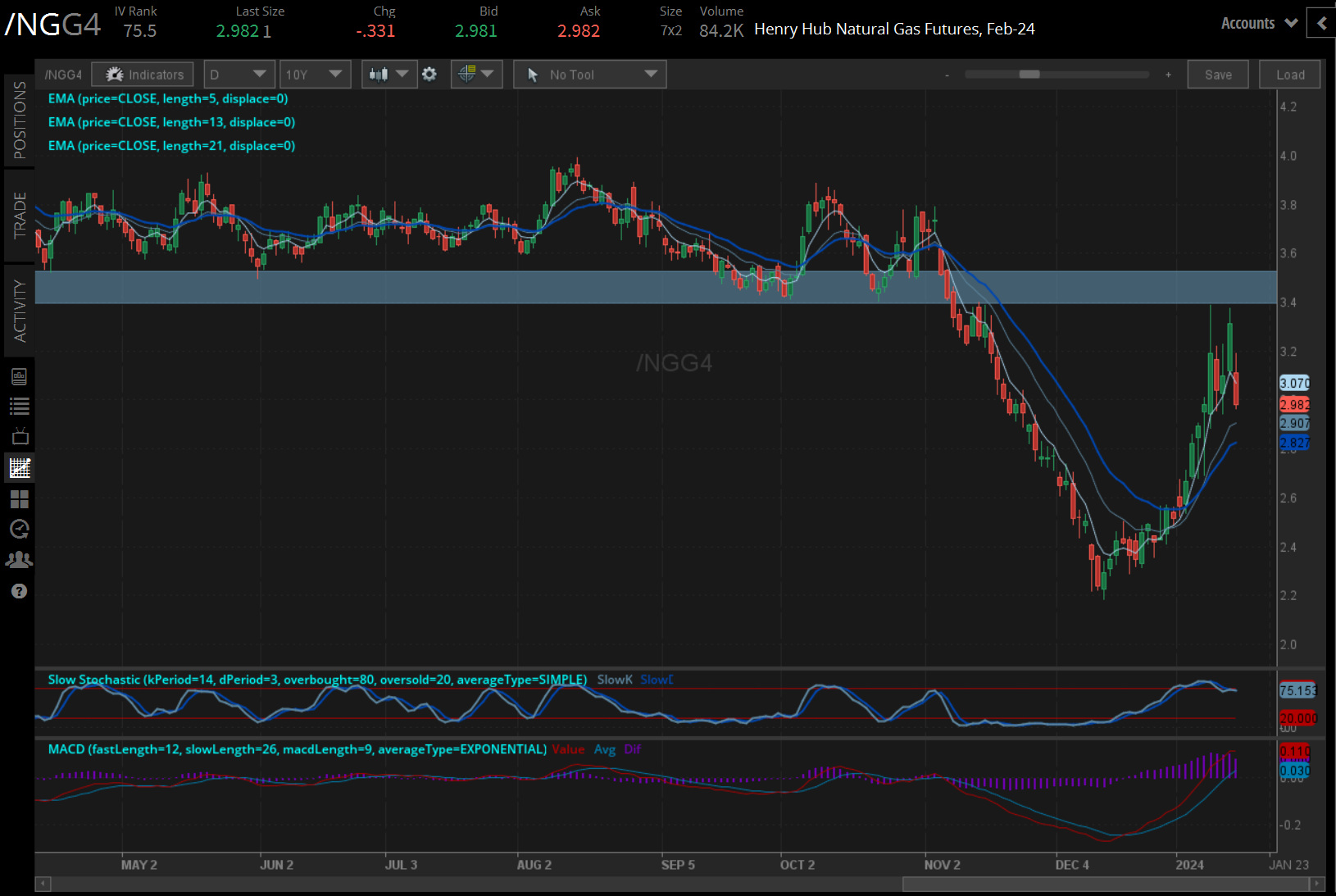Click the help question mark icon
The image size is (1336, 896).
coord(20,591)
